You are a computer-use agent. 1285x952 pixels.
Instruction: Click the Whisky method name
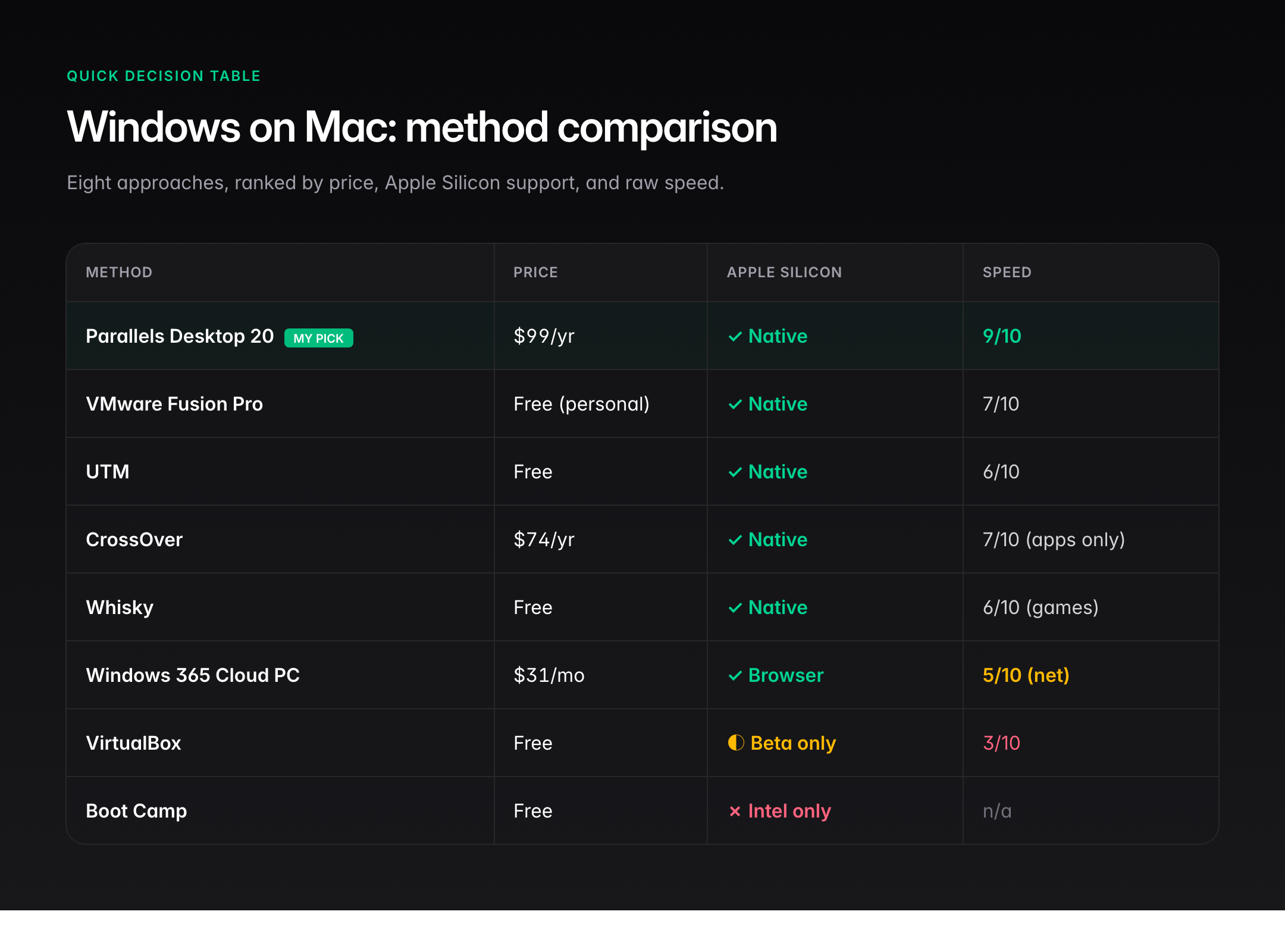coord(120,607)
